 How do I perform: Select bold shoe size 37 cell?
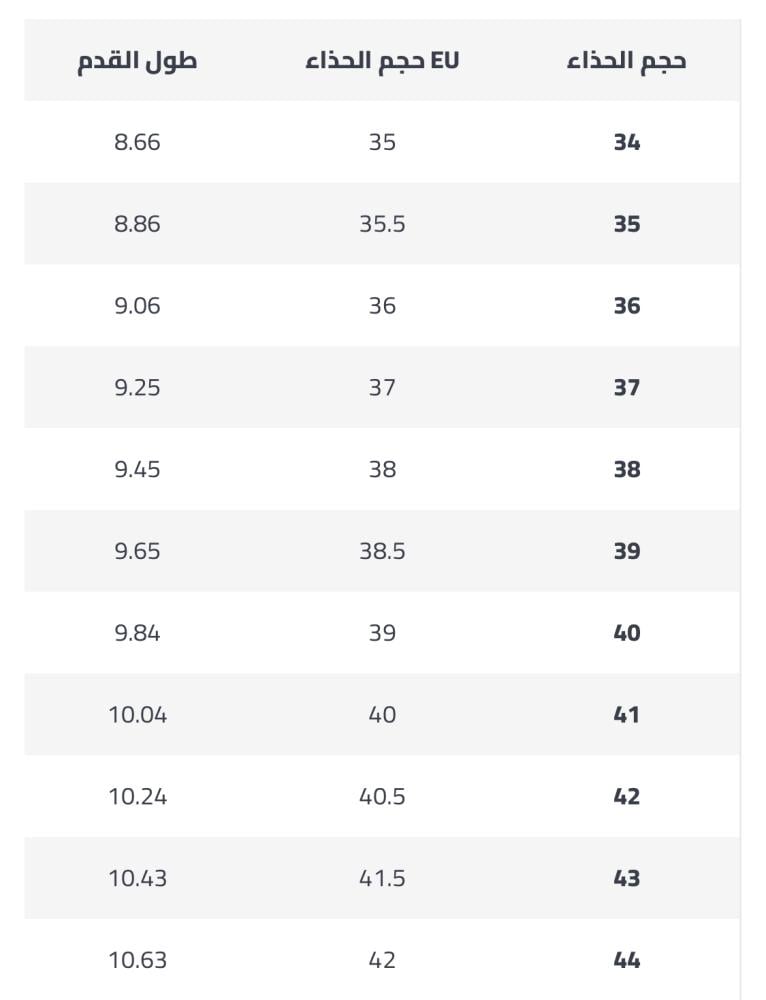coord(626,387)
